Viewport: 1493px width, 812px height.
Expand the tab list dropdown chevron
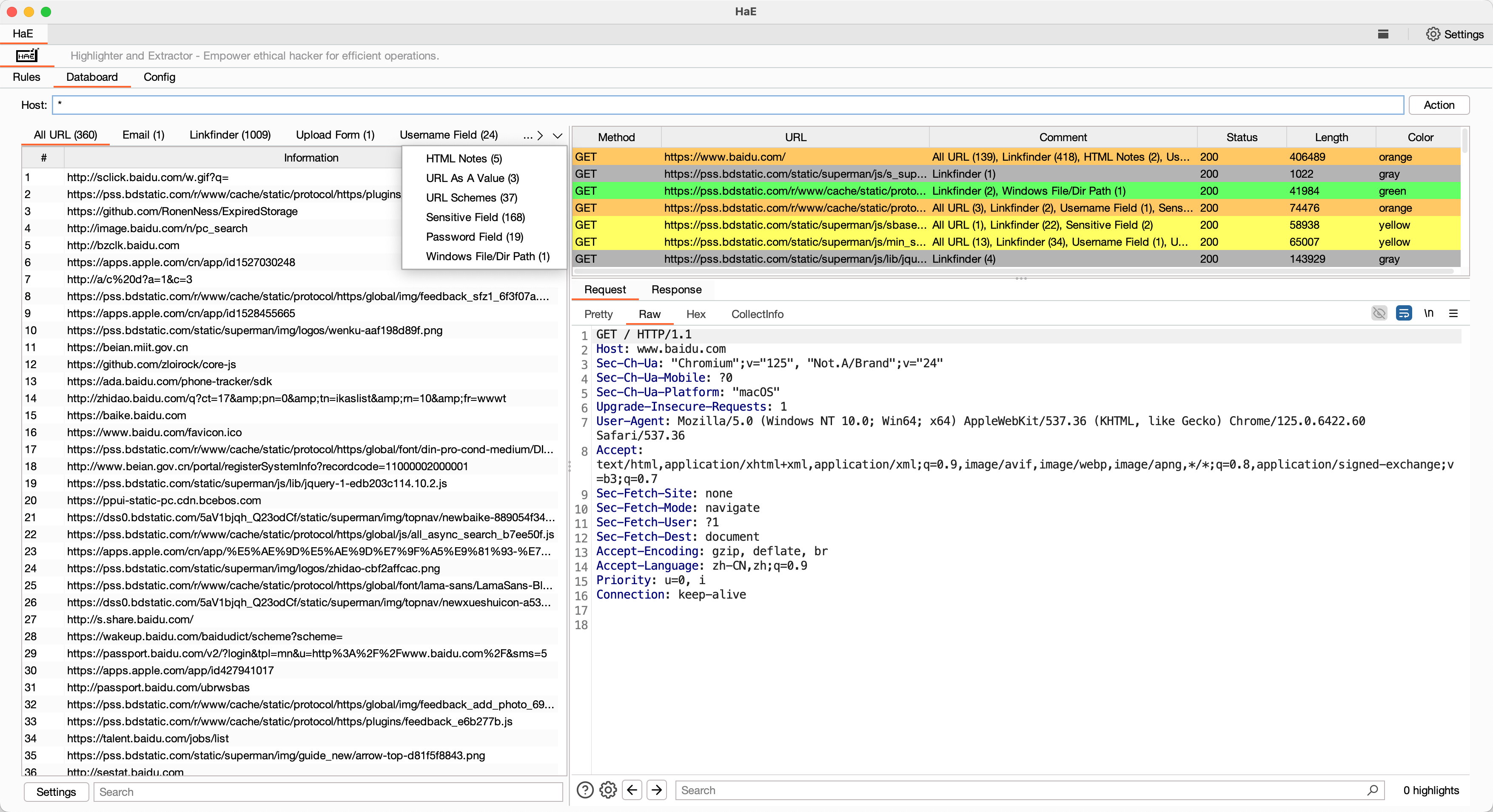(557, 136)
